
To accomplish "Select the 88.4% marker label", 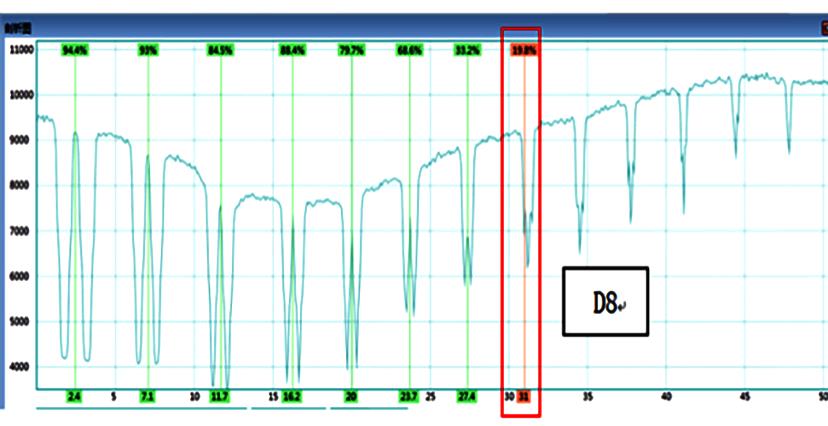I will pyautogui.click(x=292, y=49).
